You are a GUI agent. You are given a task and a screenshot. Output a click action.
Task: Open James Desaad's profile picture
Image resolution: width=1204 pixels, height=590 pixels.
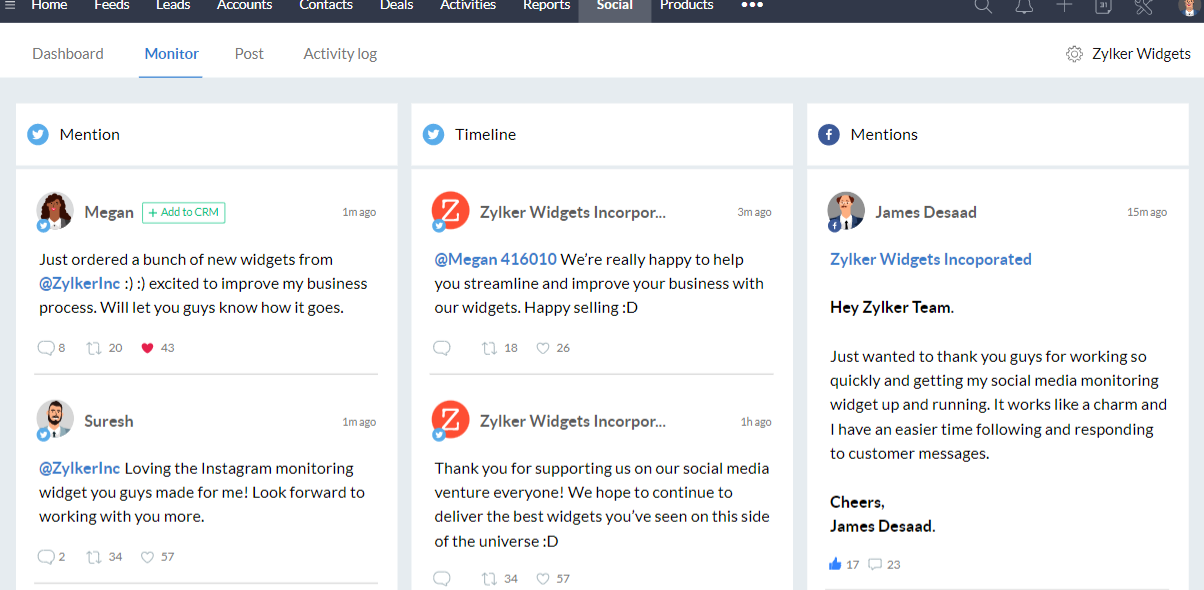pos(846,211)
